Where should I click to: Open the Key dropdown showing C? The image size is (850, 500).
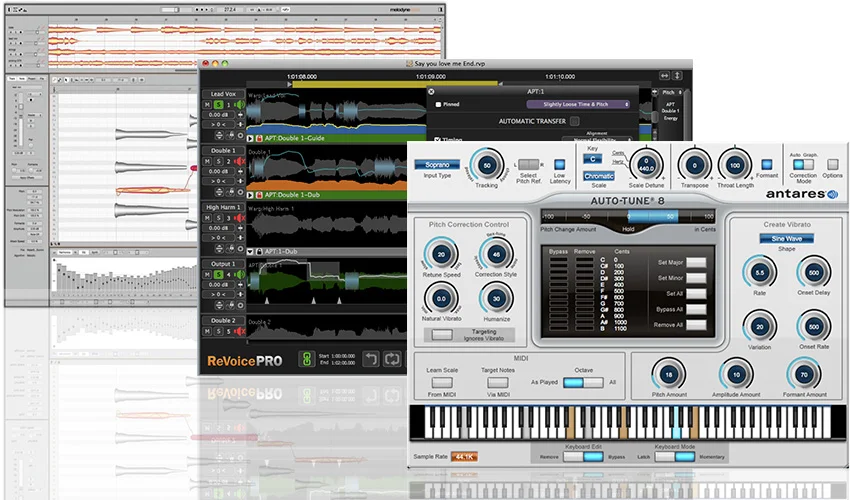(x=592, y=159)
